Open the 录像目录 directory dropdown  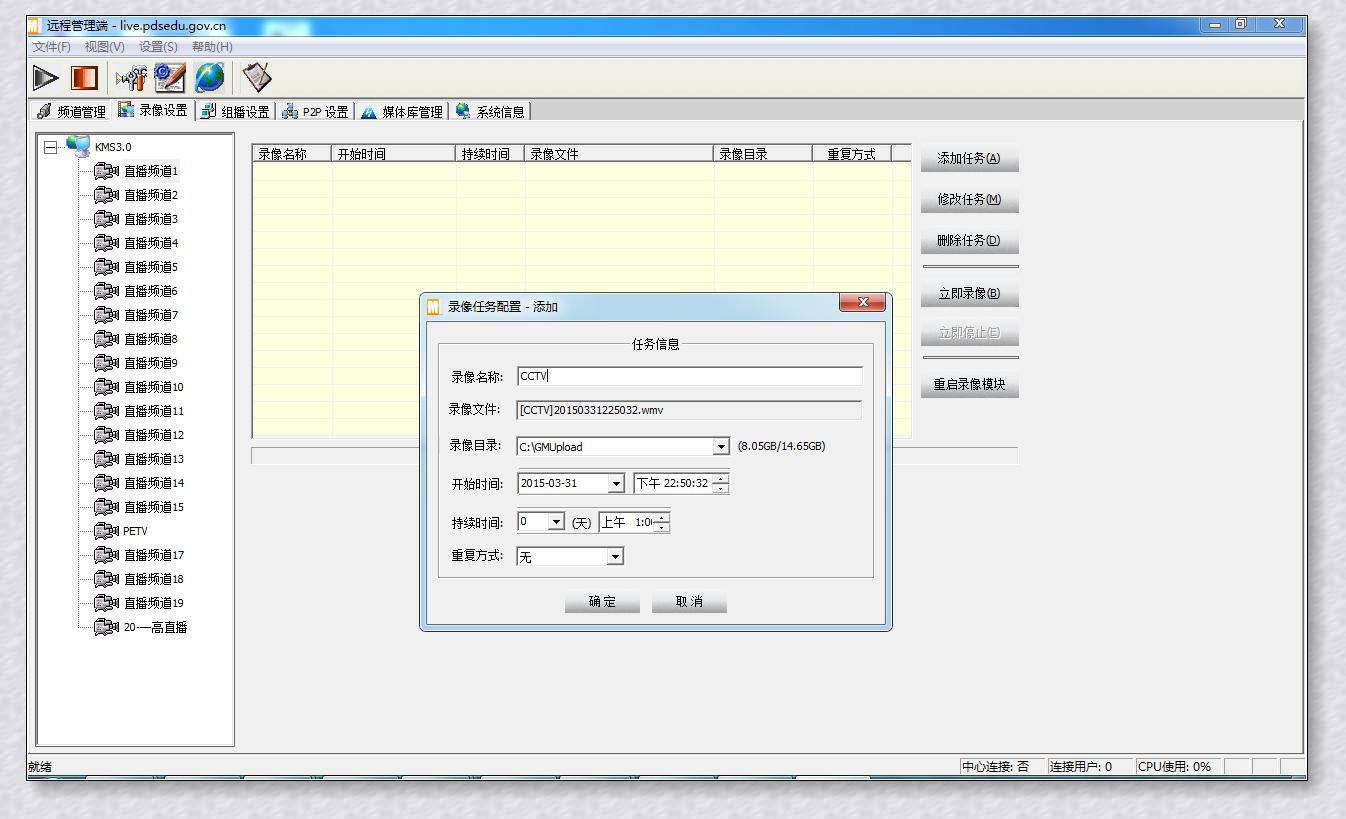pos(722,447)
